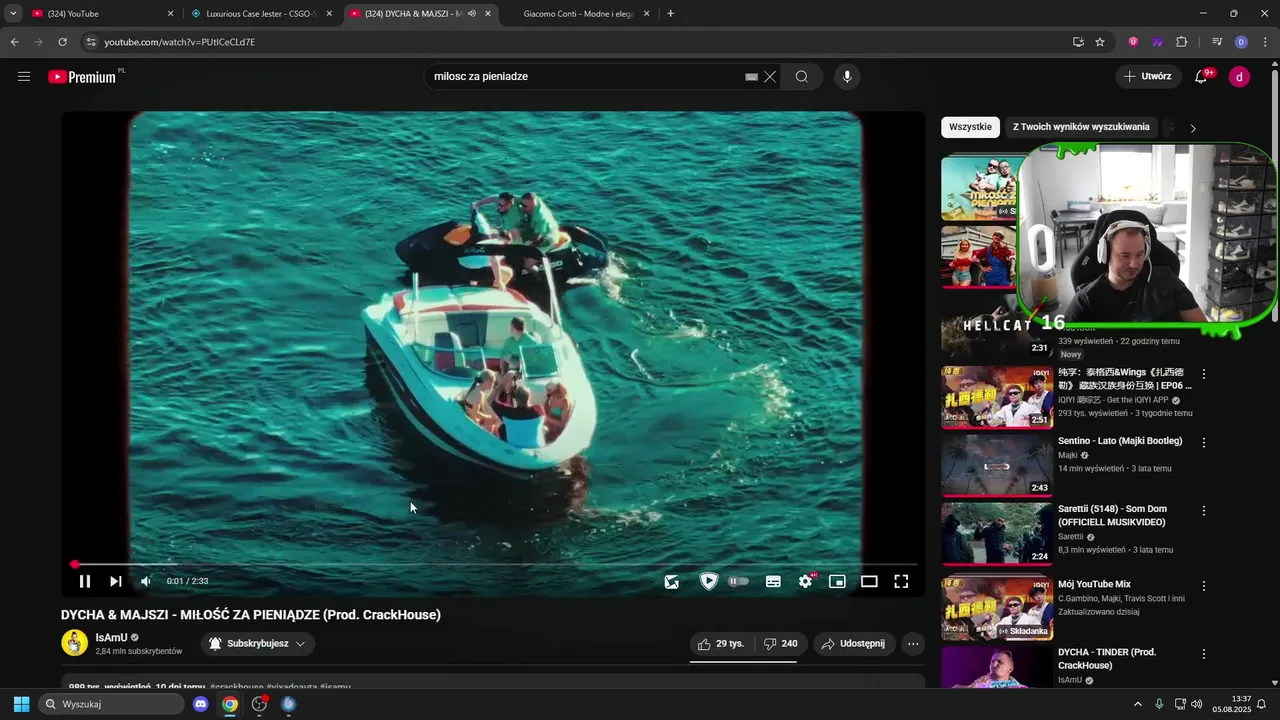Screen dimensions: 1280x720
Task: Click the Utwórz create button
Action: 1148,77
